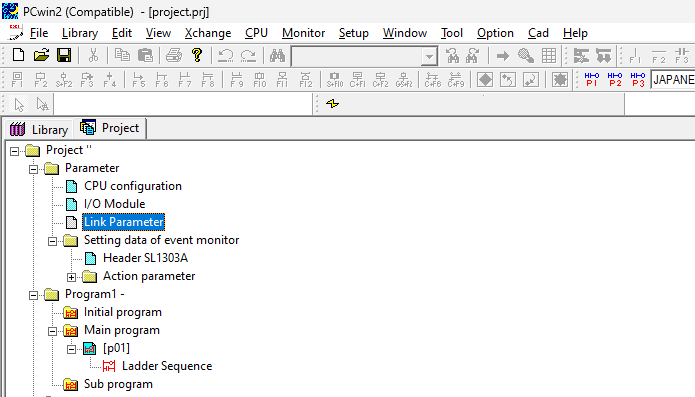Open the Option menu
This screenshot has height=397, width=695.
point(495,33)
